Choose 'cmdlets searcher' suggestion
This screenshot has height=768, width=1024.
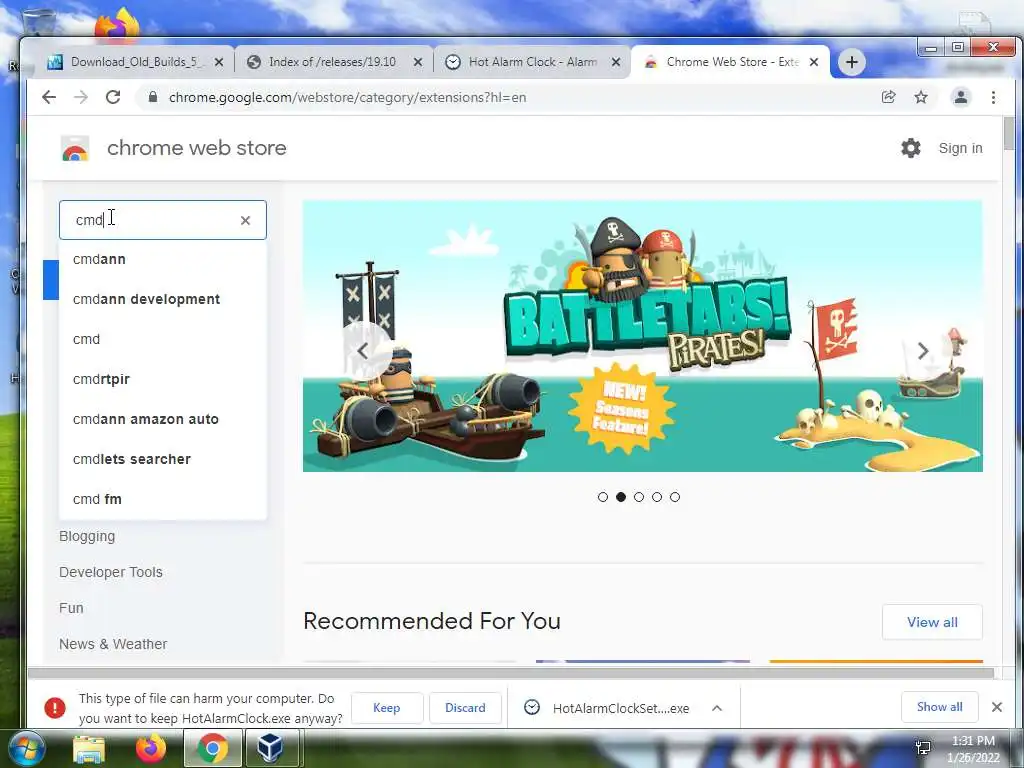coord(163,459)
